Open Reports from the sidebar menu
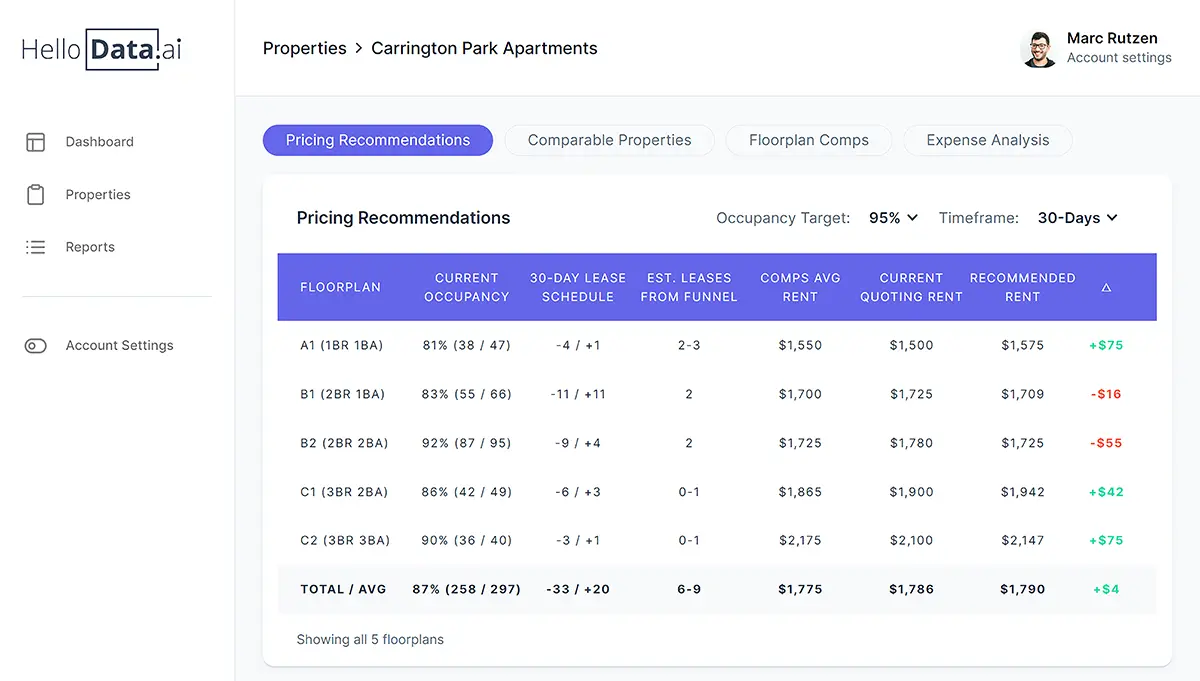The height and width of the screenshot is (681, 1200). coord(90,247)
